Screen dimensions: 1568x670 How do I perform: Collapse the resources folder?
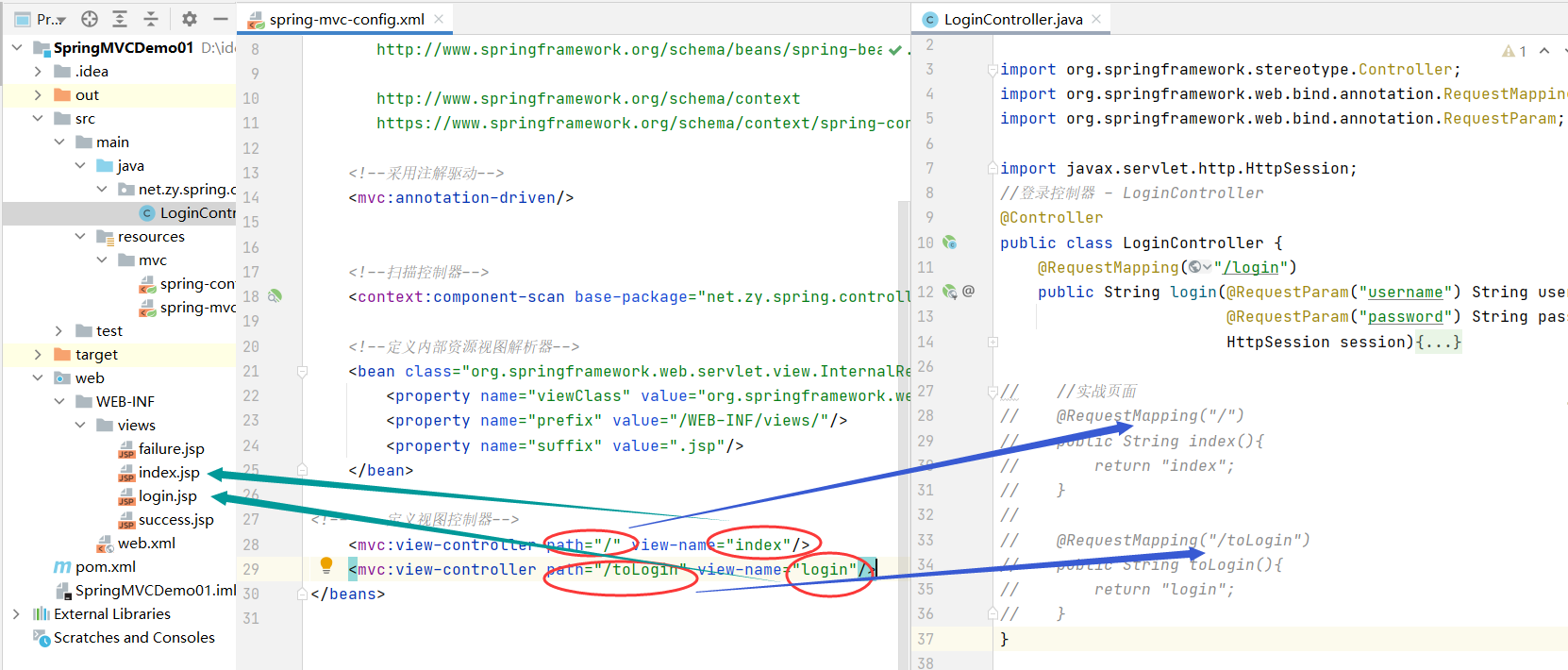(80, 236)
